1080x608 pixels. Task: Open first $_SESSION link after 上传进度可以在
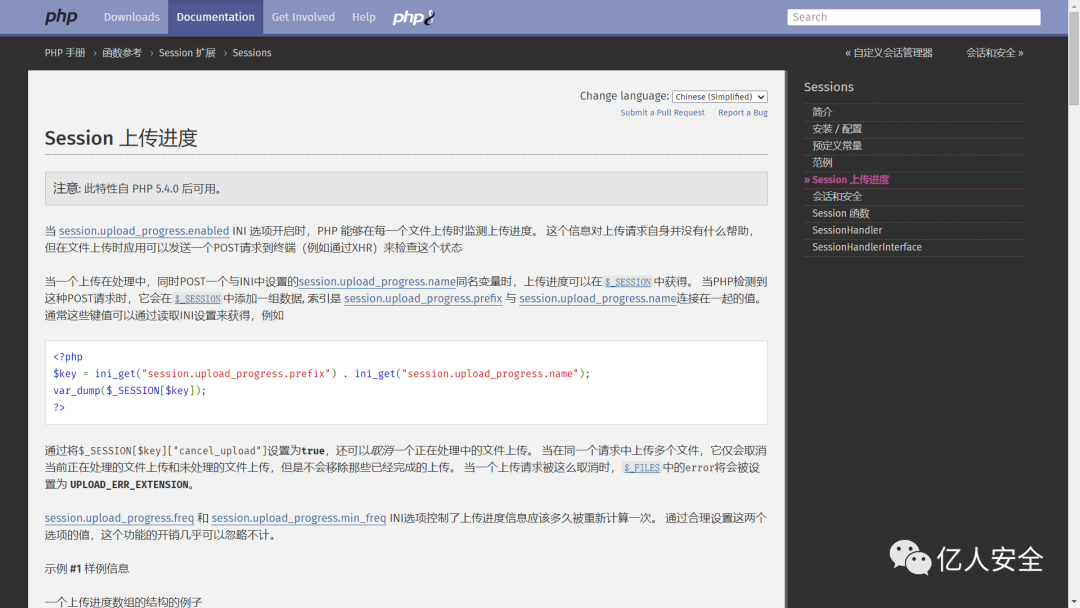627,282
